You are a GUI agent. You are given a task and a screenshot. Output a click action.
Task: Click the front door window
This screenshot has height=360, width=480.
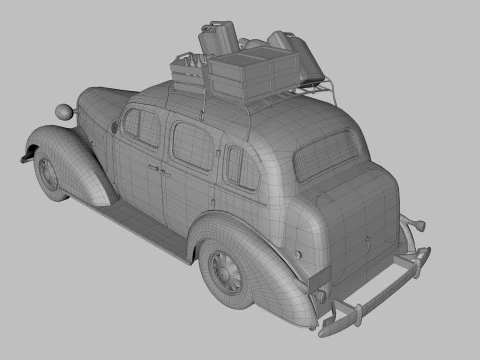142,127
